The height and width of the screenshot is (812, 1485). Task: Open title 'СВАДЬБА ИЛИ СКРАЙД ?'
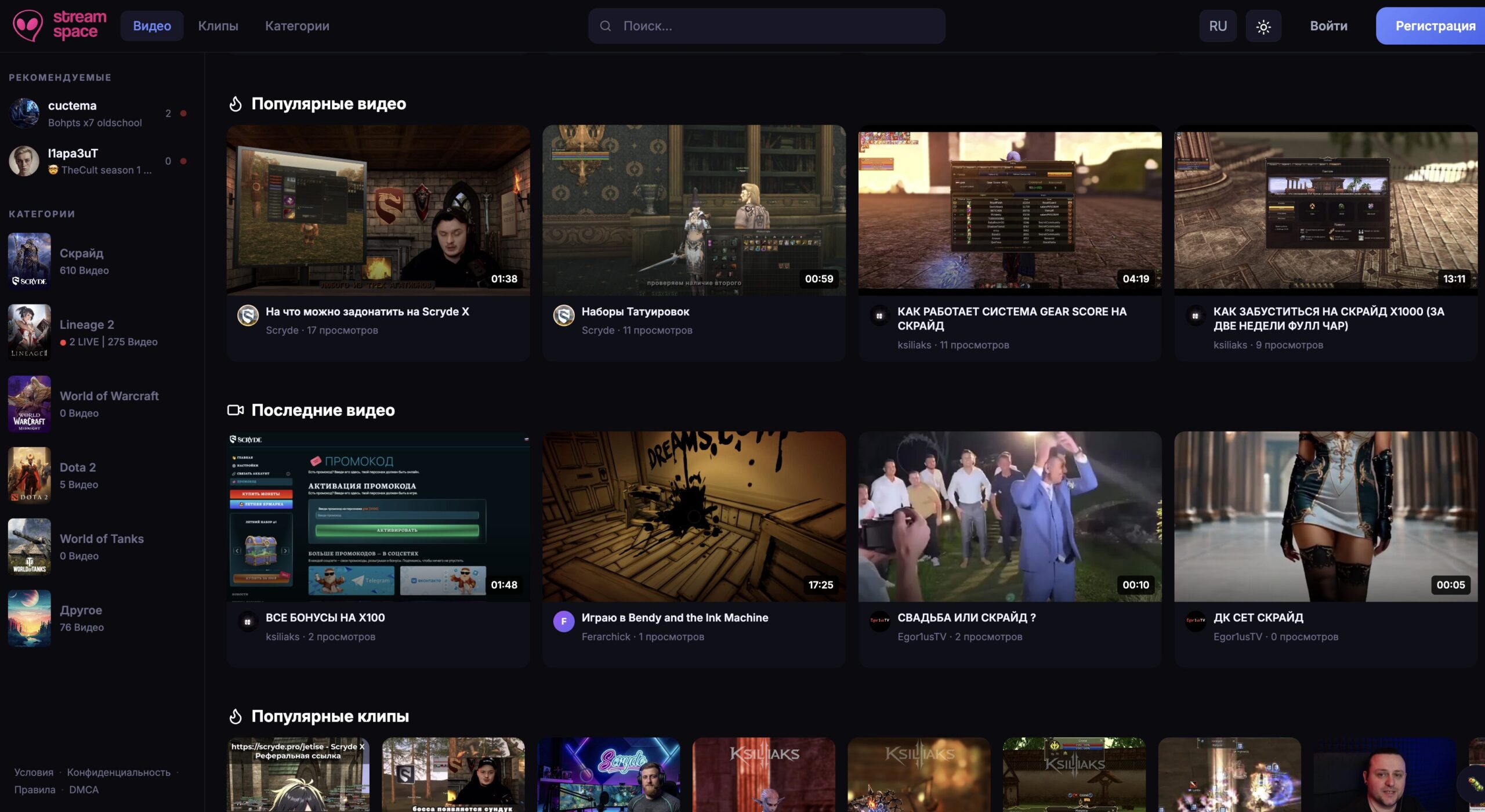click(966, 618)
